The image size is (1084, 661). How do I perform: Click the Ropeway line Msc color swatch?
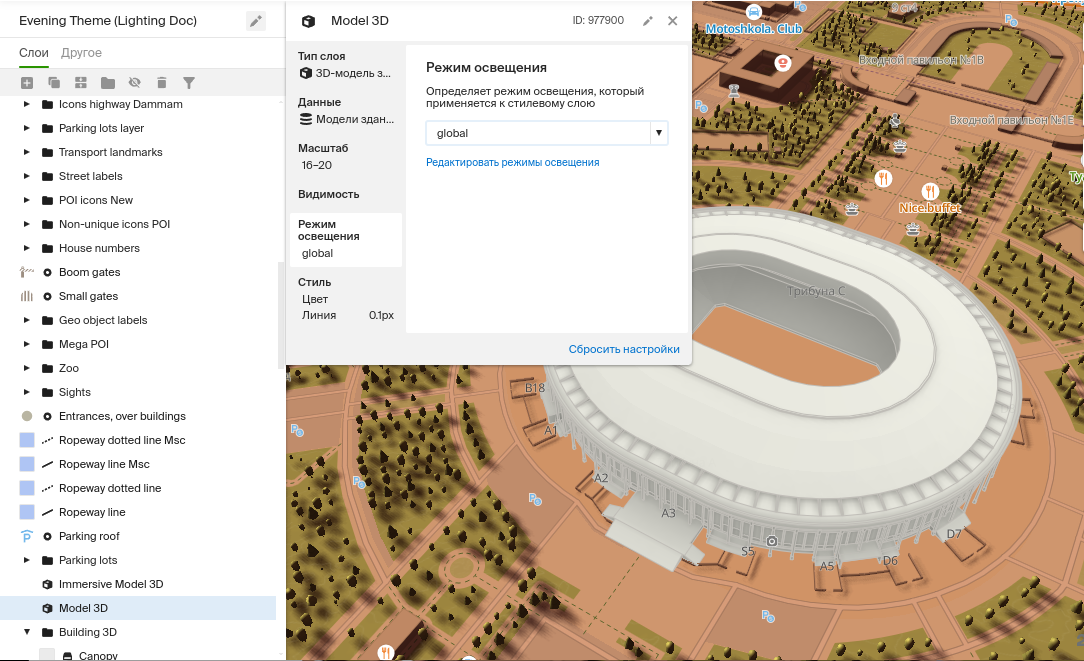coord(27,464)
